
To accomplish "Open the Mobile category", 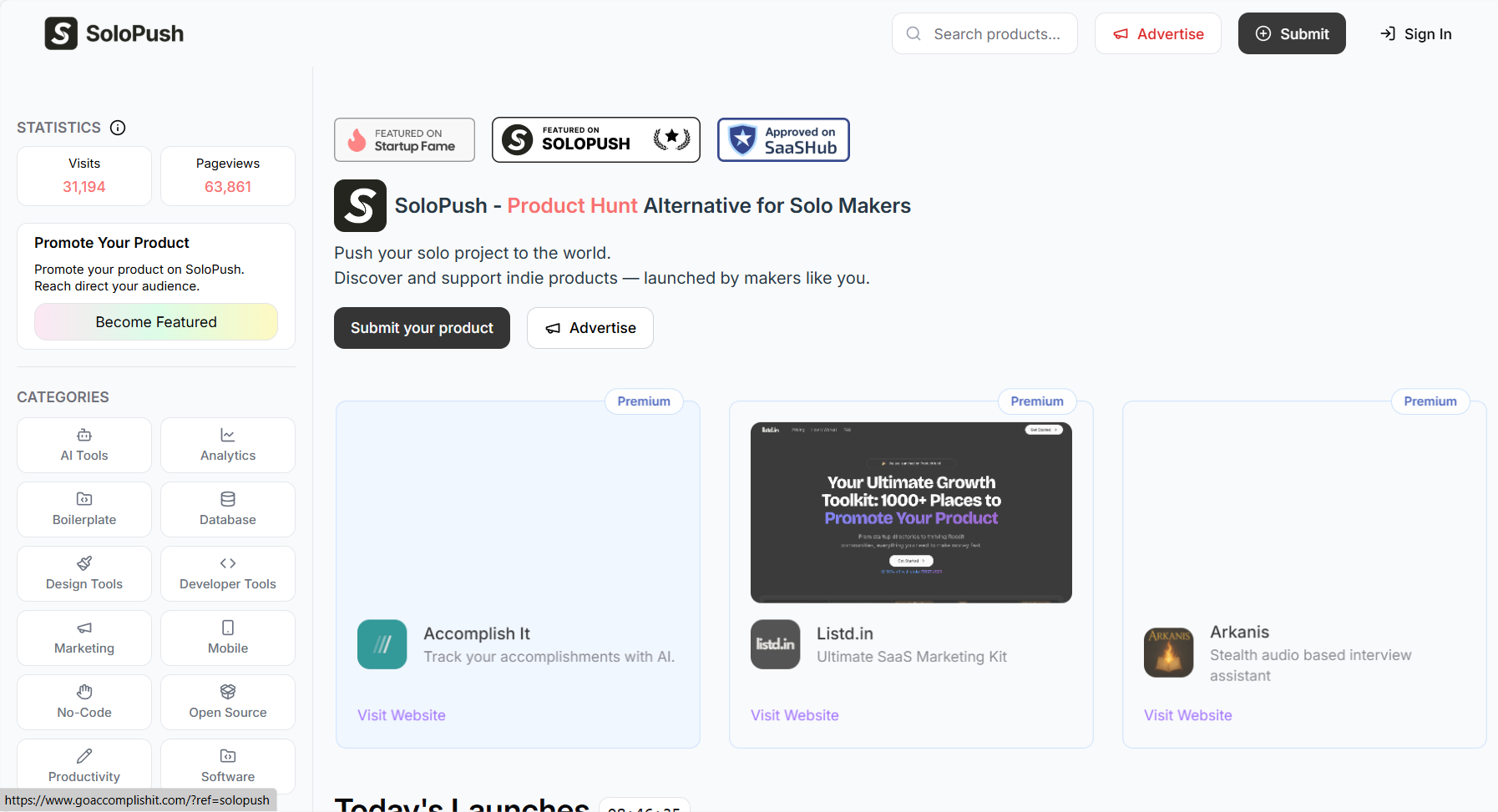I will tap(228, 638).
